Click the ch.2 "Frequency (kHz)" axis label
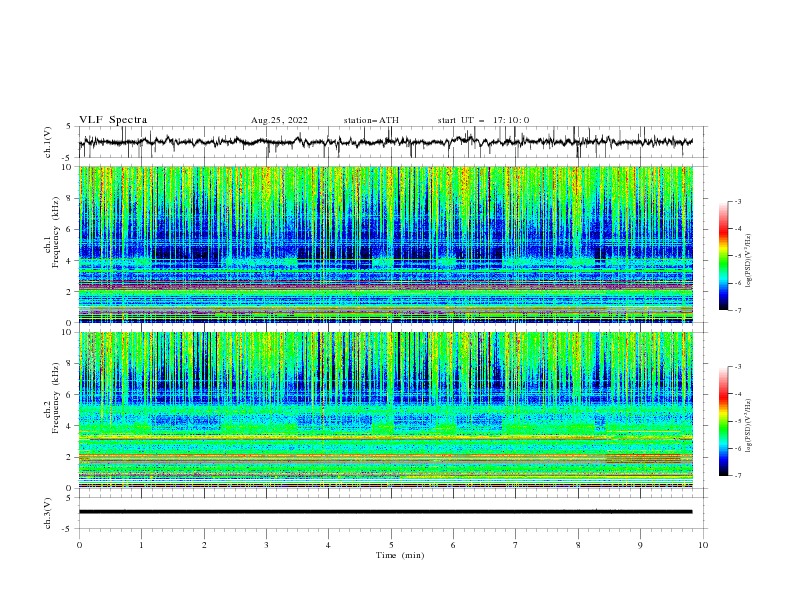The width and height of the screenshot is (792, 612). pos(56,397)
